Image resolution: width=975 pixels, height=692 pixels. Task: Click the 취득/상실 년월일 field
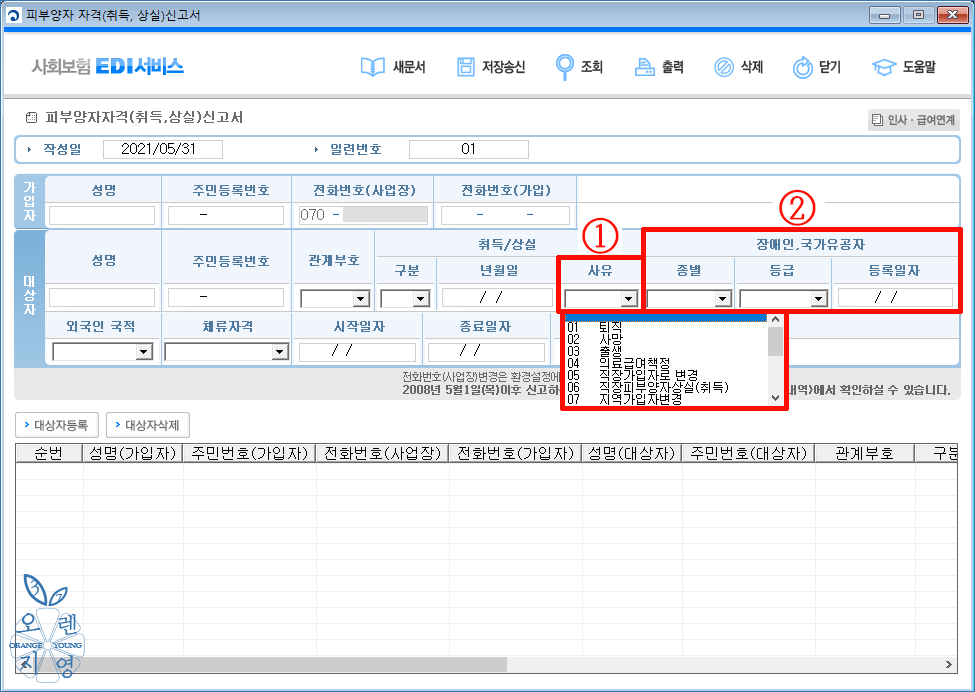click(x=497, y=298)
